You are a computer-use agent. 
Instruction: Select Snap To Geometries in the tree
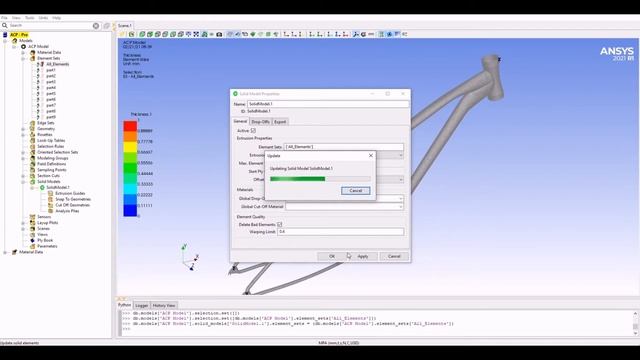(x=73, y=199)
